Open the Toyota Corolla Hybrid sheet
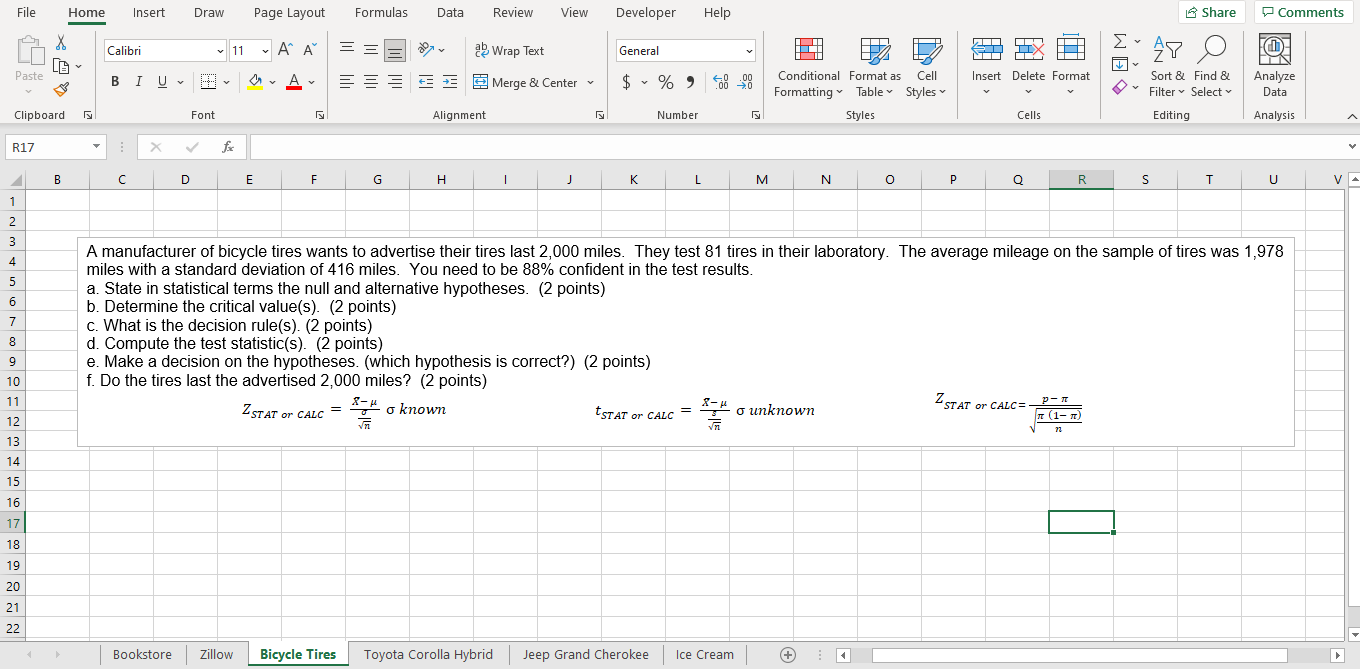 [x=428, y=654]
